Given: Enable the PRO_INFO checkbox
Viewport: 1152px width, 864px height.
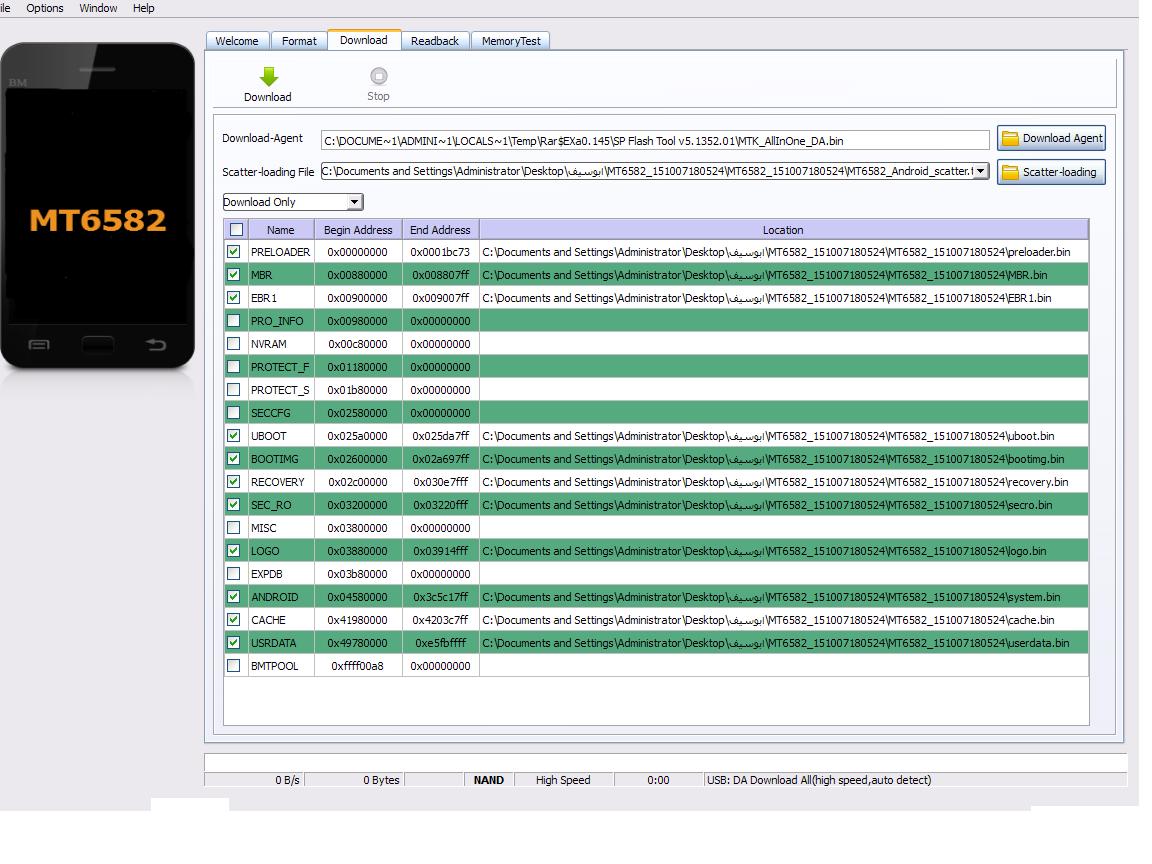Looking at the screenshot, I should 234,320.
